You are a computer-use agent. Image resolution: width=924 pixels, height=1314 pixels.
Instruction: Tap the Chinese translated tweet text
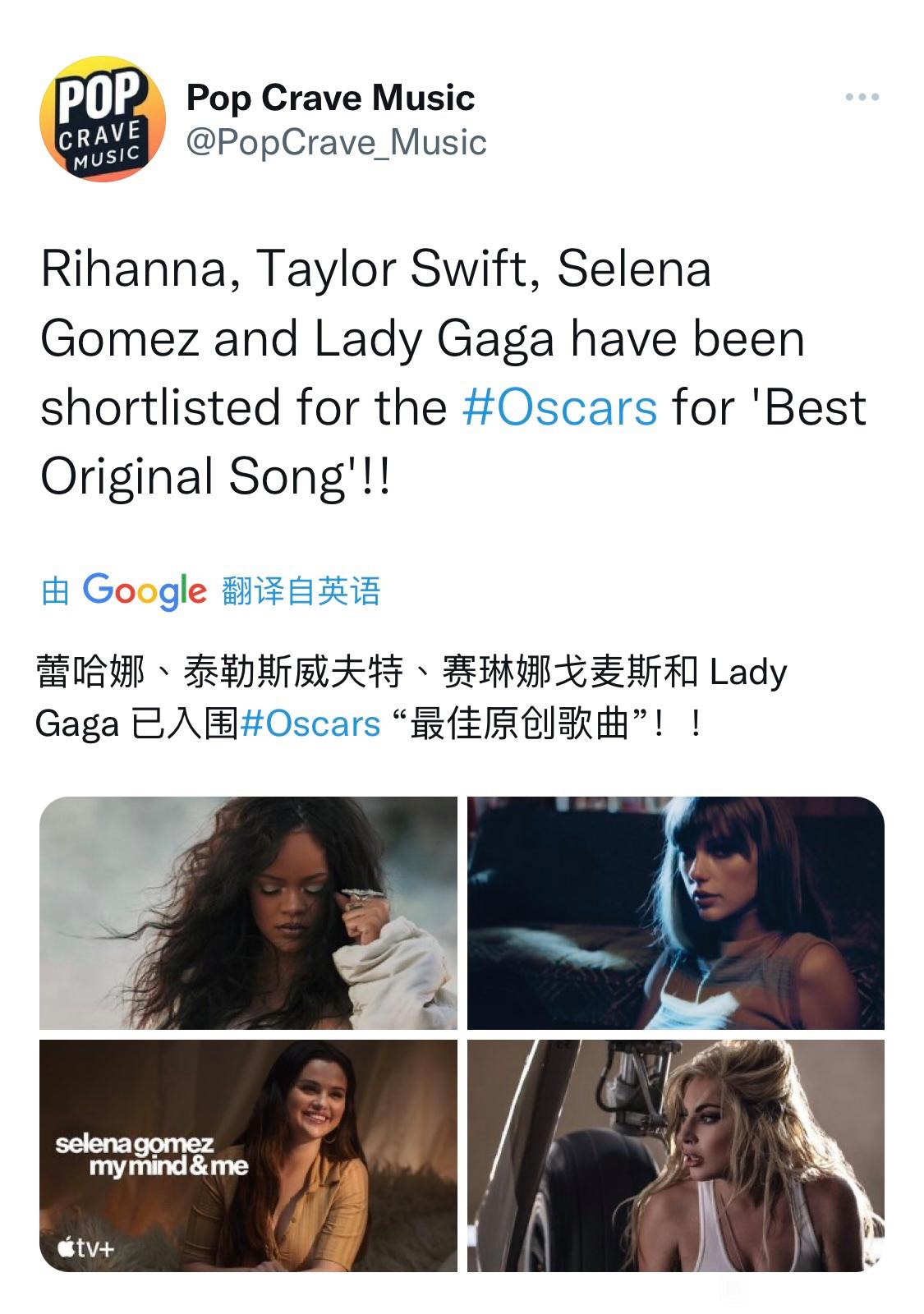(x=411, y=698)
